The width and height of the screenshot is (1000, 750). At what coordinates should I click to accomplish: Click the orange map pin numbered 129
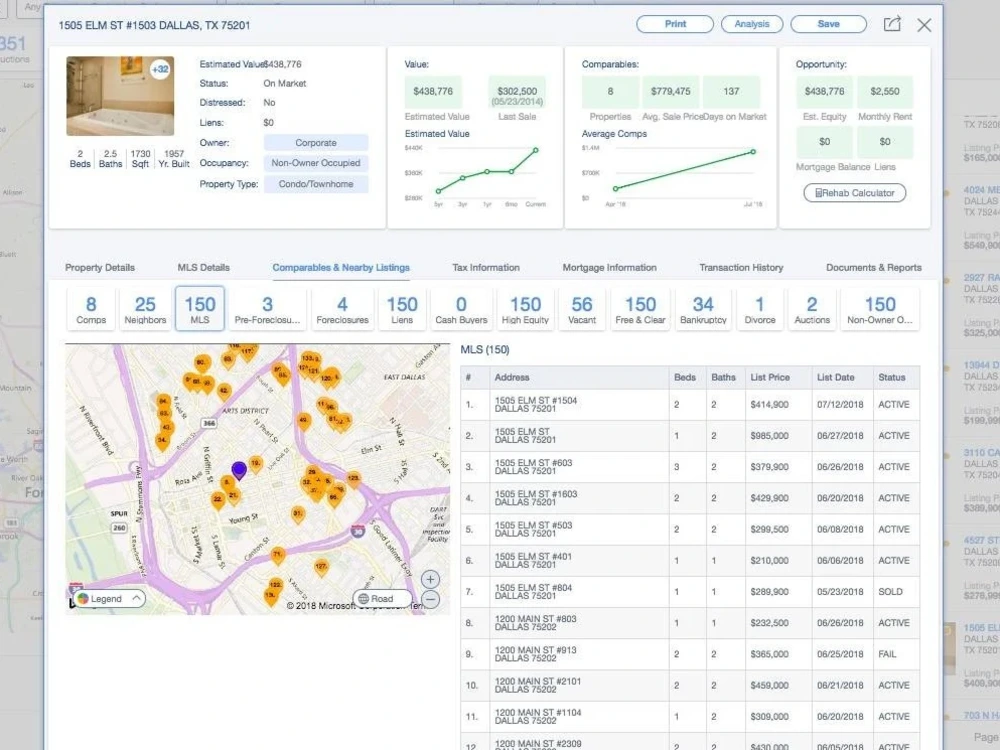coord(353,479)
